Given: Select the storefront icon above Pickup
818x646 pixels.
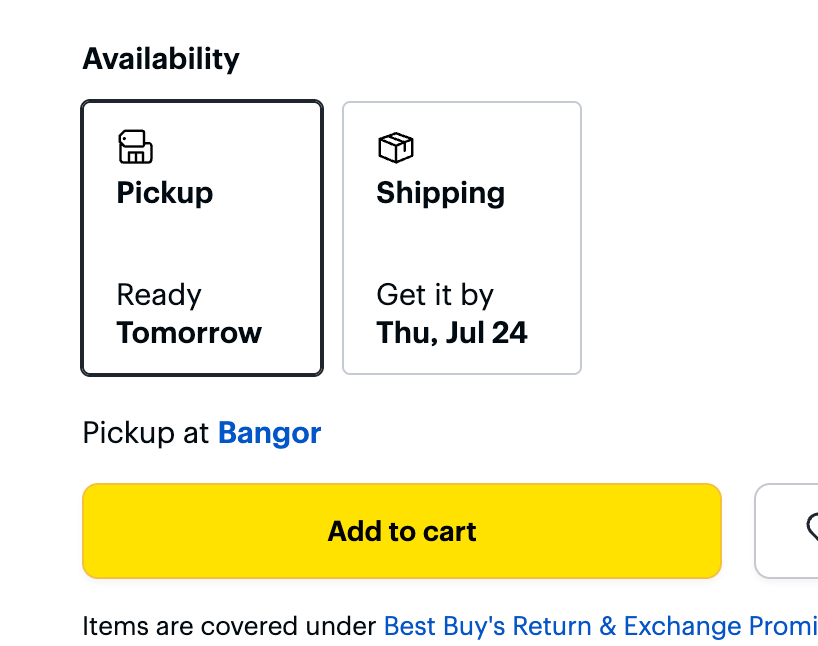Looking at the screenshot, I should click(136, 147).
